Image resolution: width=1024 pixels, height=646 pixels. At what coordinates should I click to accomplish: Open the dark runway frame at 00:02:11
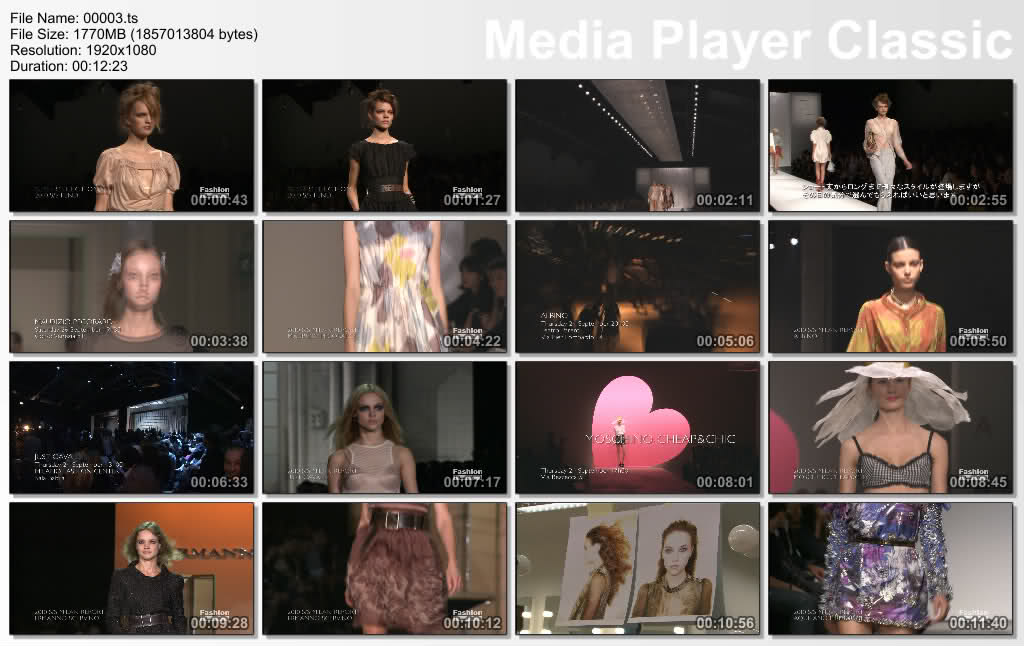pos(638,146)
